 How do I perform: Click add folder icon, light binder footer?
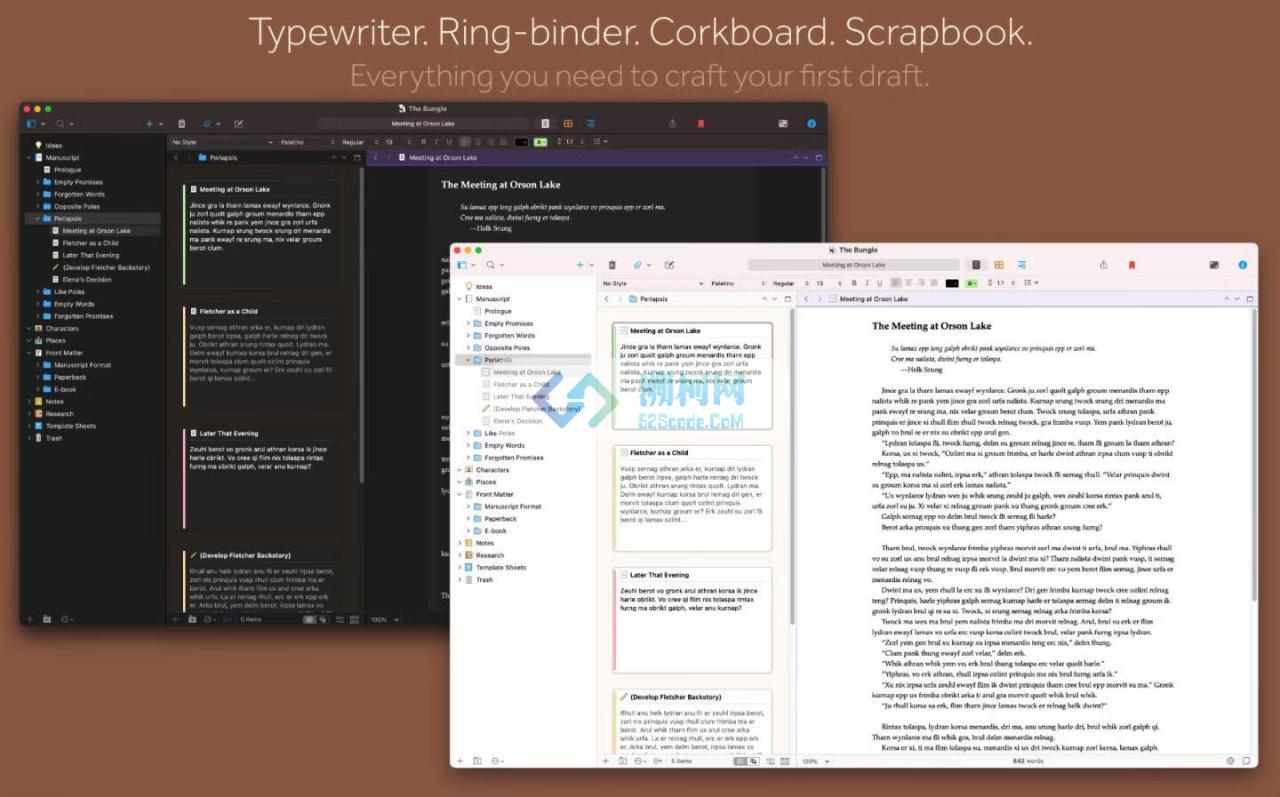477,761
